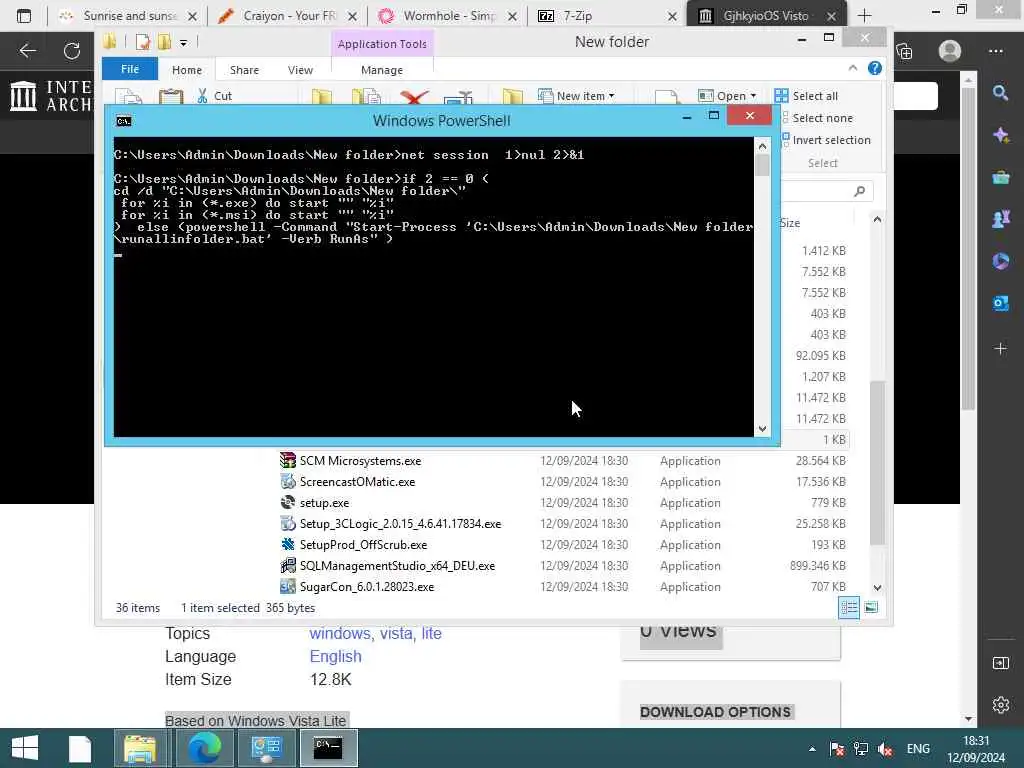Open the browser profile avatar
This screenshot has height=768, width=1024.
tap(950, 50)
